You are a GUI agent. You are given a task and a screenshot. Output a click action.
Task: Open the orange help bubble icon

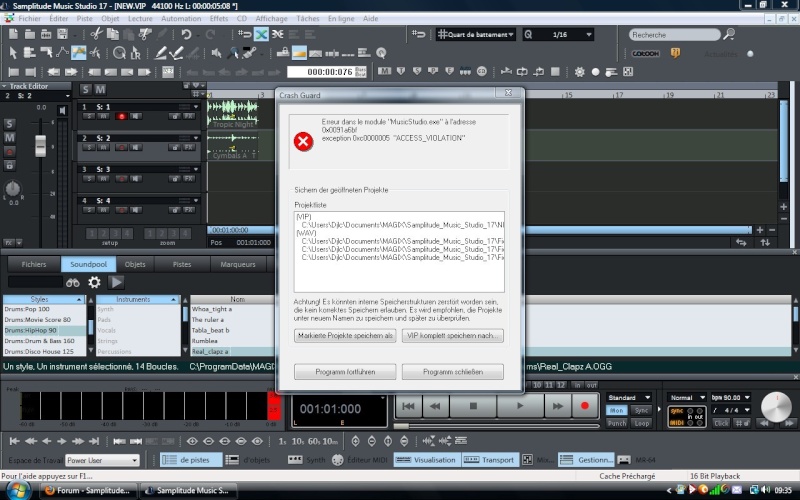[x=676, y=53]
